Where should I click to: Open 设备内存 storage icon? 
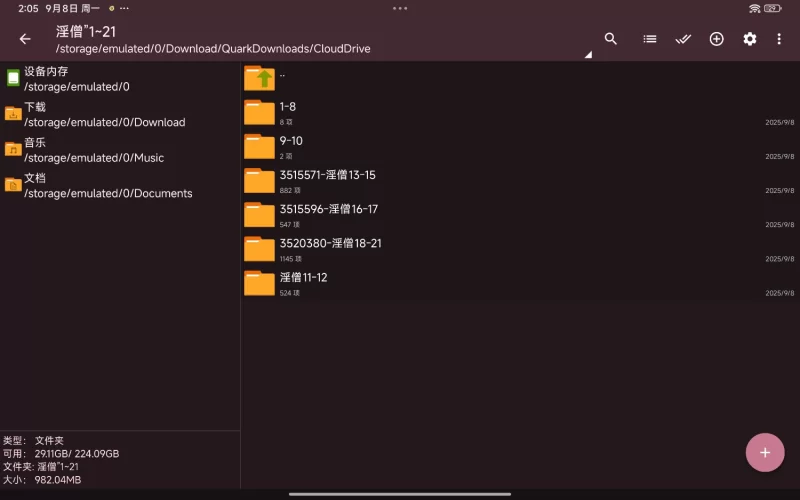click(13, 78)
